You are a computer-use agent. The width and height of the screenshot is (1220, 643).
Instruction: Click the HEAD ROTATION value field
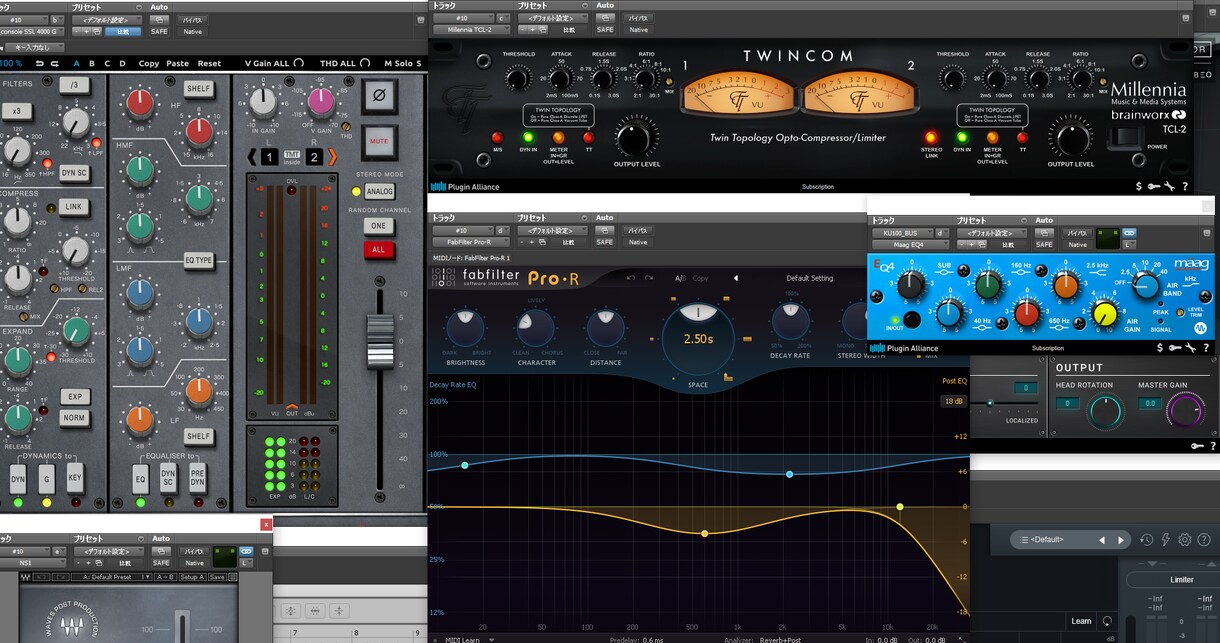coord(1067,403)
